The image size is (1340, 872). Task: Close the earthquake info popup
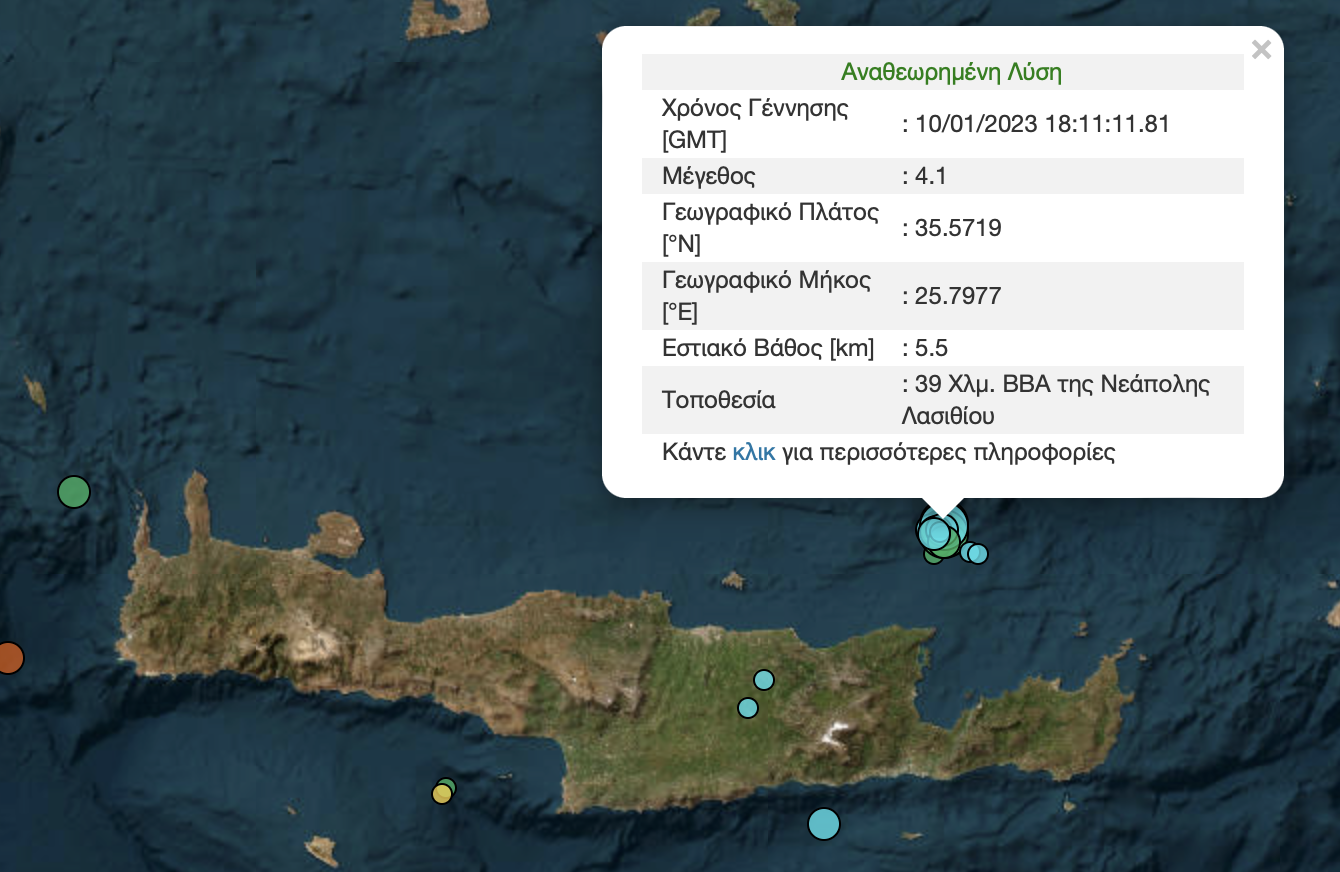coord(1261,50)
